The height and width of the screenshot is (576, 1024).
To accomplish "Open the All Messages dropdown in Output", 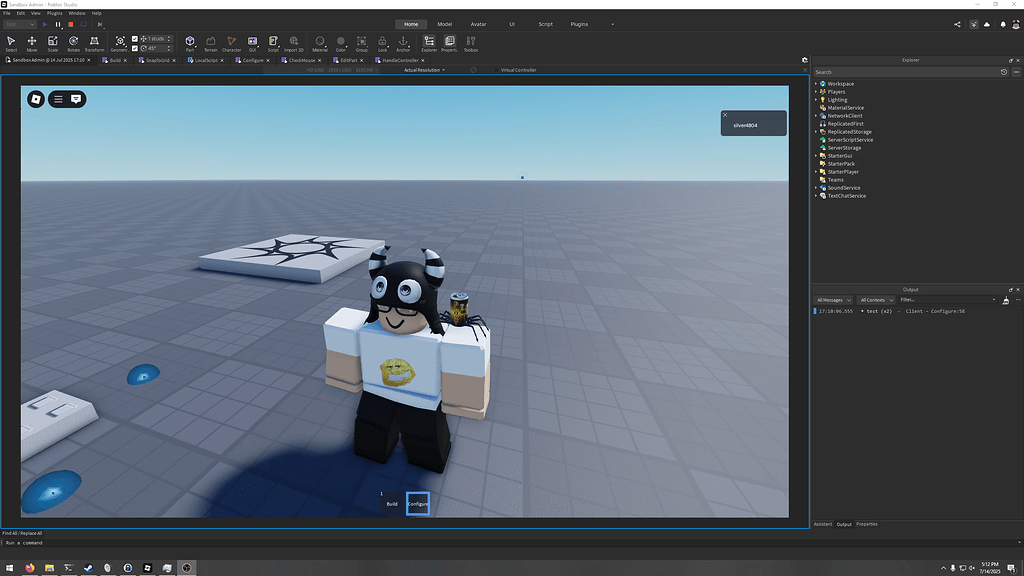I will tap(834, 299).
